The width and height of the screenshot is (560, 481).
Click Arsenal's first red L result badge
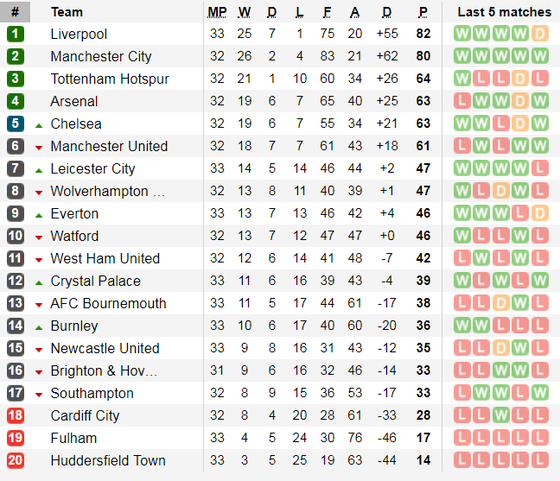tap(462, 101)
